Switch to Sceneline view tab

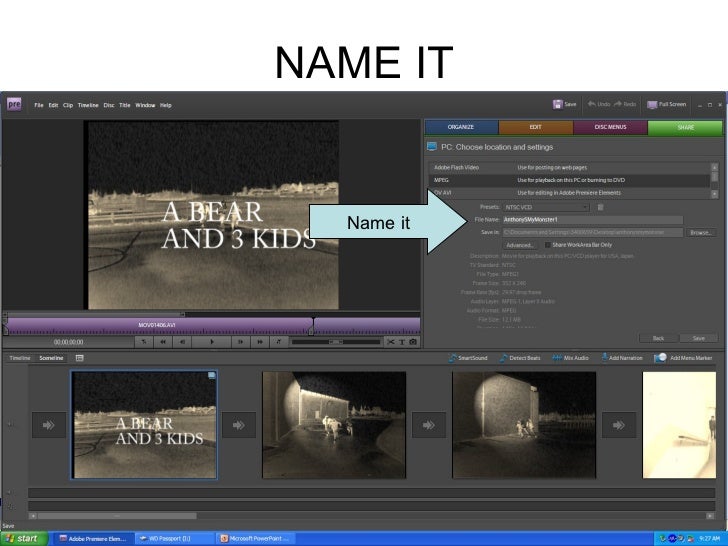[x=51, y=358]
